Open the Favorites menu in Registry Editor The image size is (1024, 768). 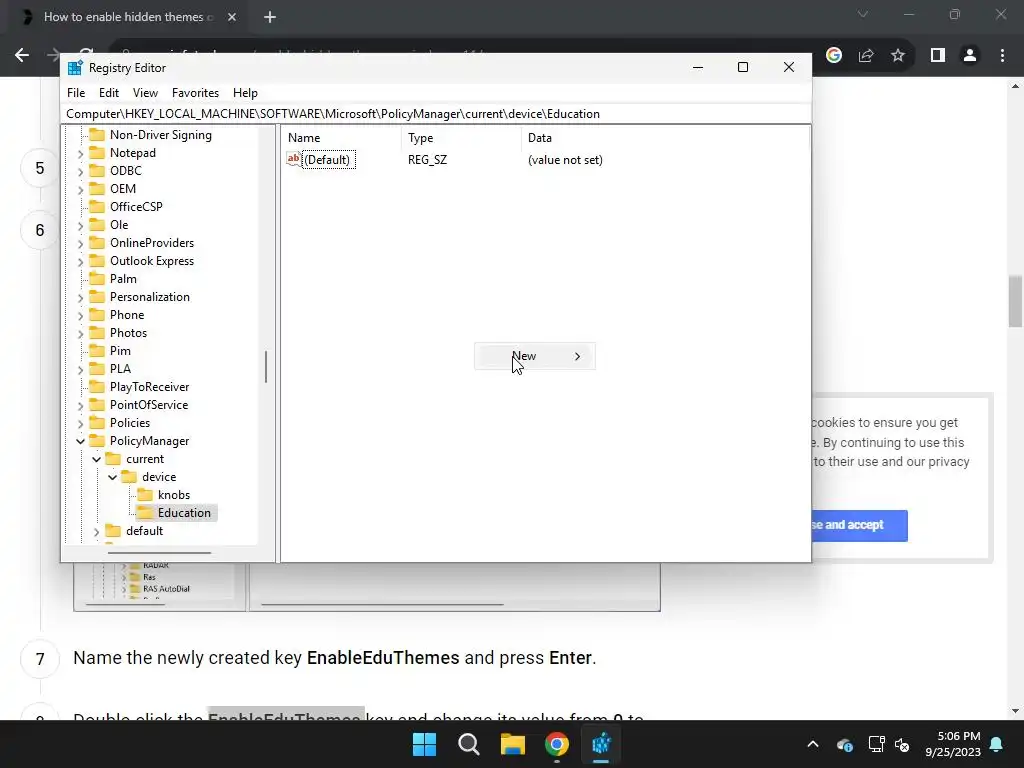pyautogui.click(x=195, y=93)
